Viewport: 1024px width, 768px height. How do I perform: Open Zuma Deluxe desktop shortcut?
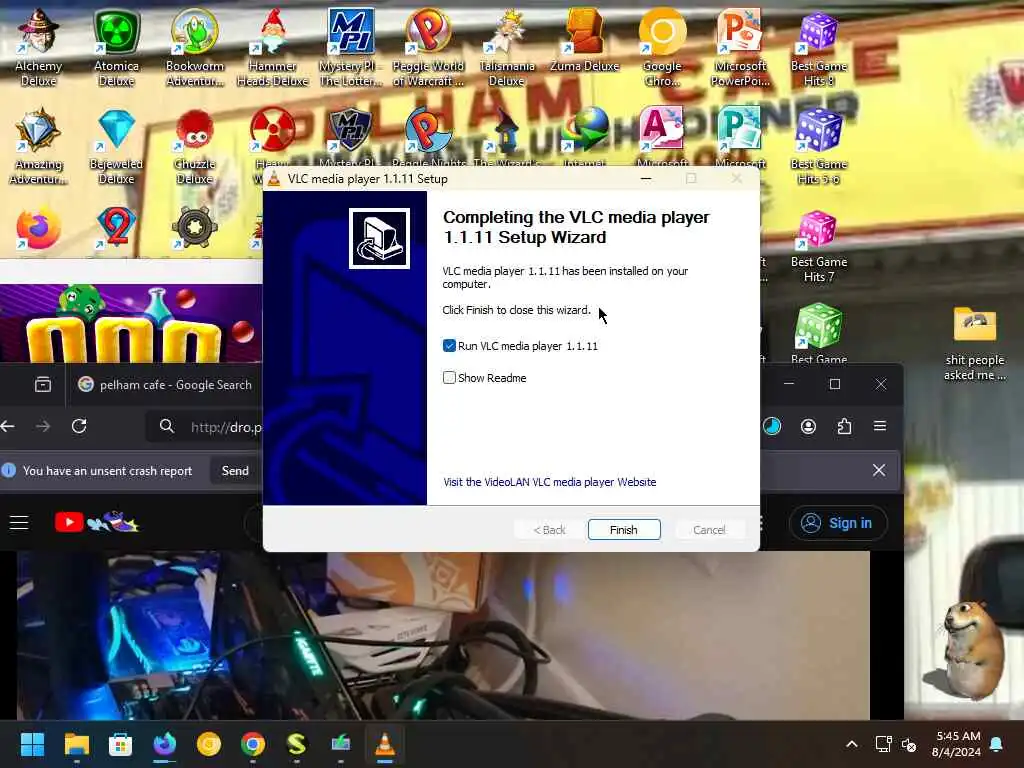click(x=584, y=40)
